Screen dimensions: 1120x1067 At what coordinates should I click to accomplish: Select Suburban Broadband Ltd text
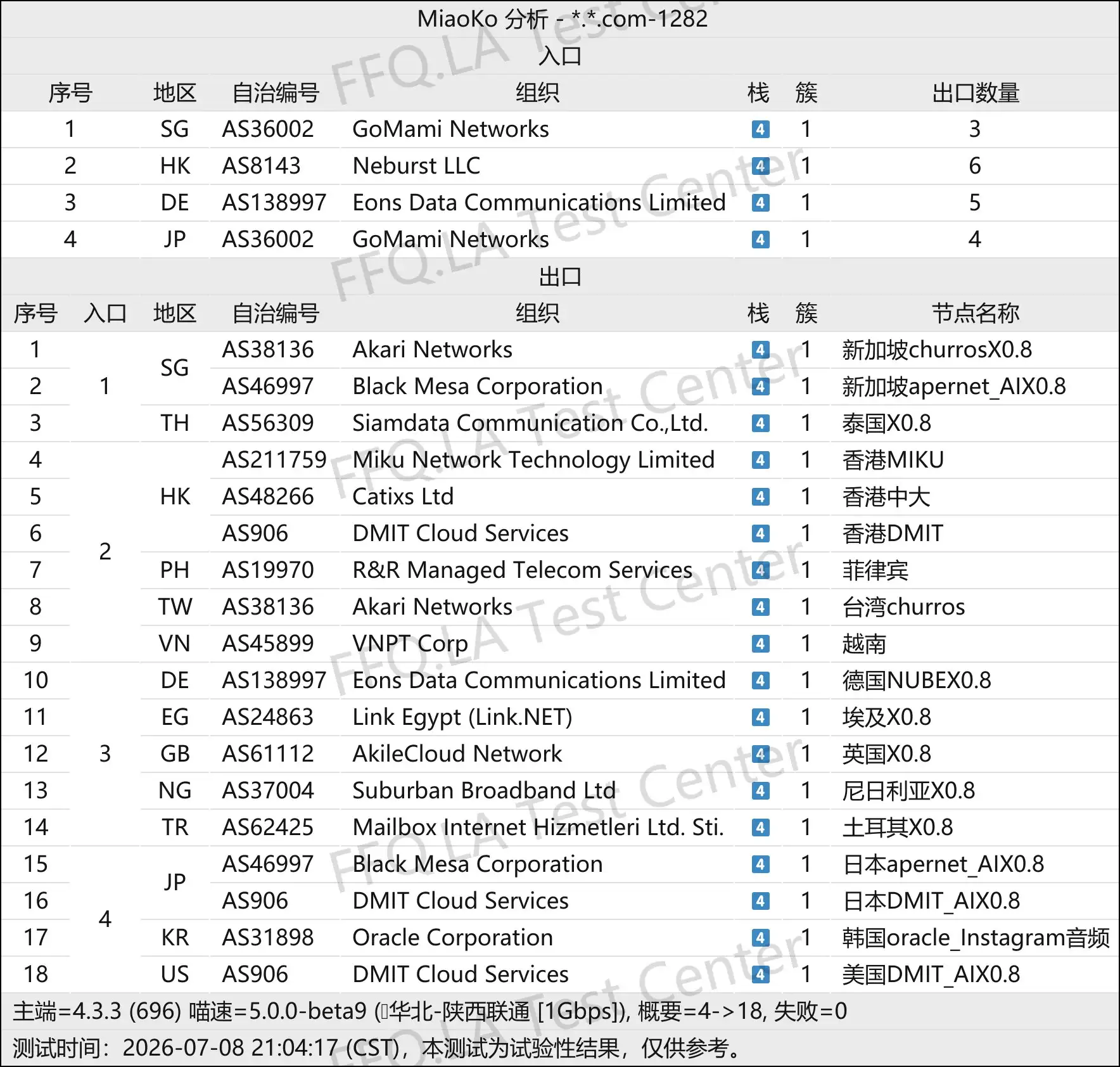coord(484,791)
